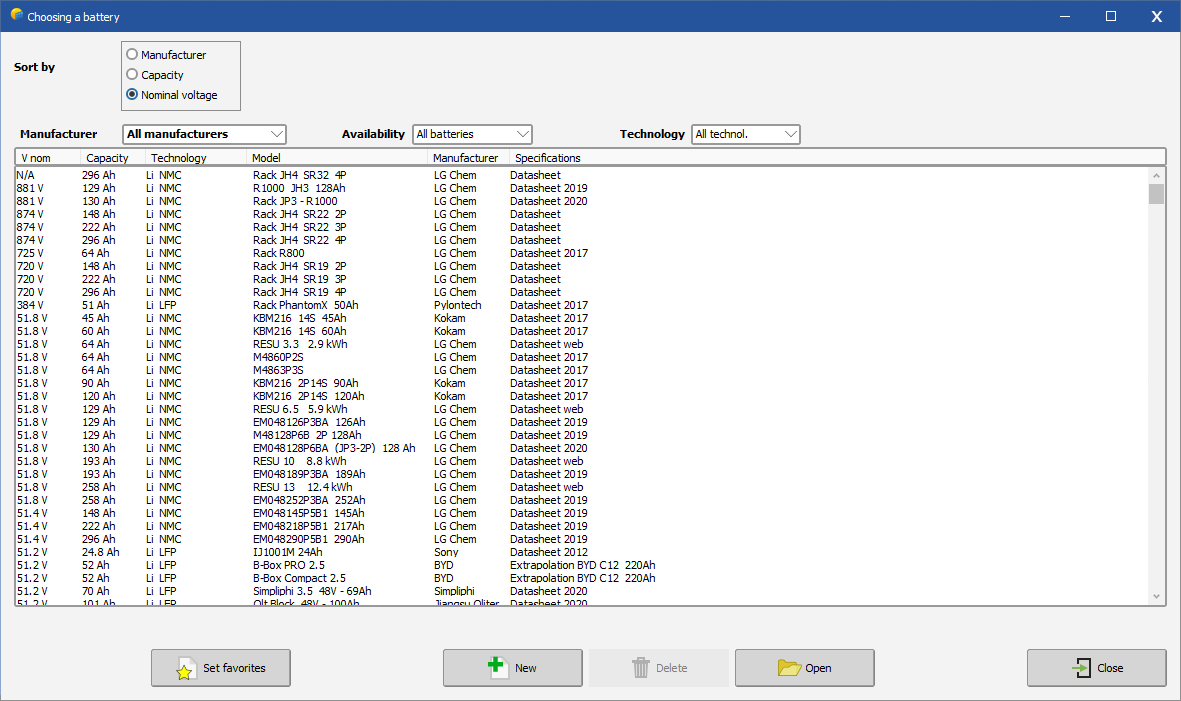
Task: Click the list scrollbar up arrow
Action: click(x=1156, y=175)
